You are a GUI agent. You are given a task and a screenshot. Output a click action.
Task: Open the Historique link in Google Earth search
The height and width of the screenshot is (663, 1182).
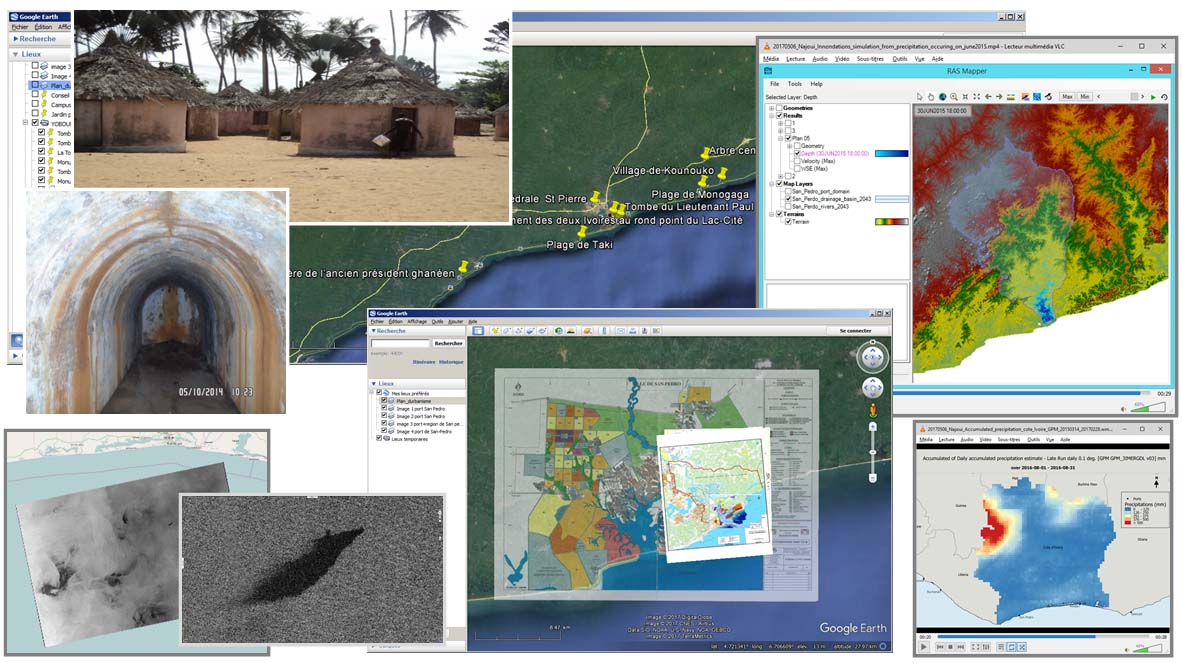pos(451,362)
